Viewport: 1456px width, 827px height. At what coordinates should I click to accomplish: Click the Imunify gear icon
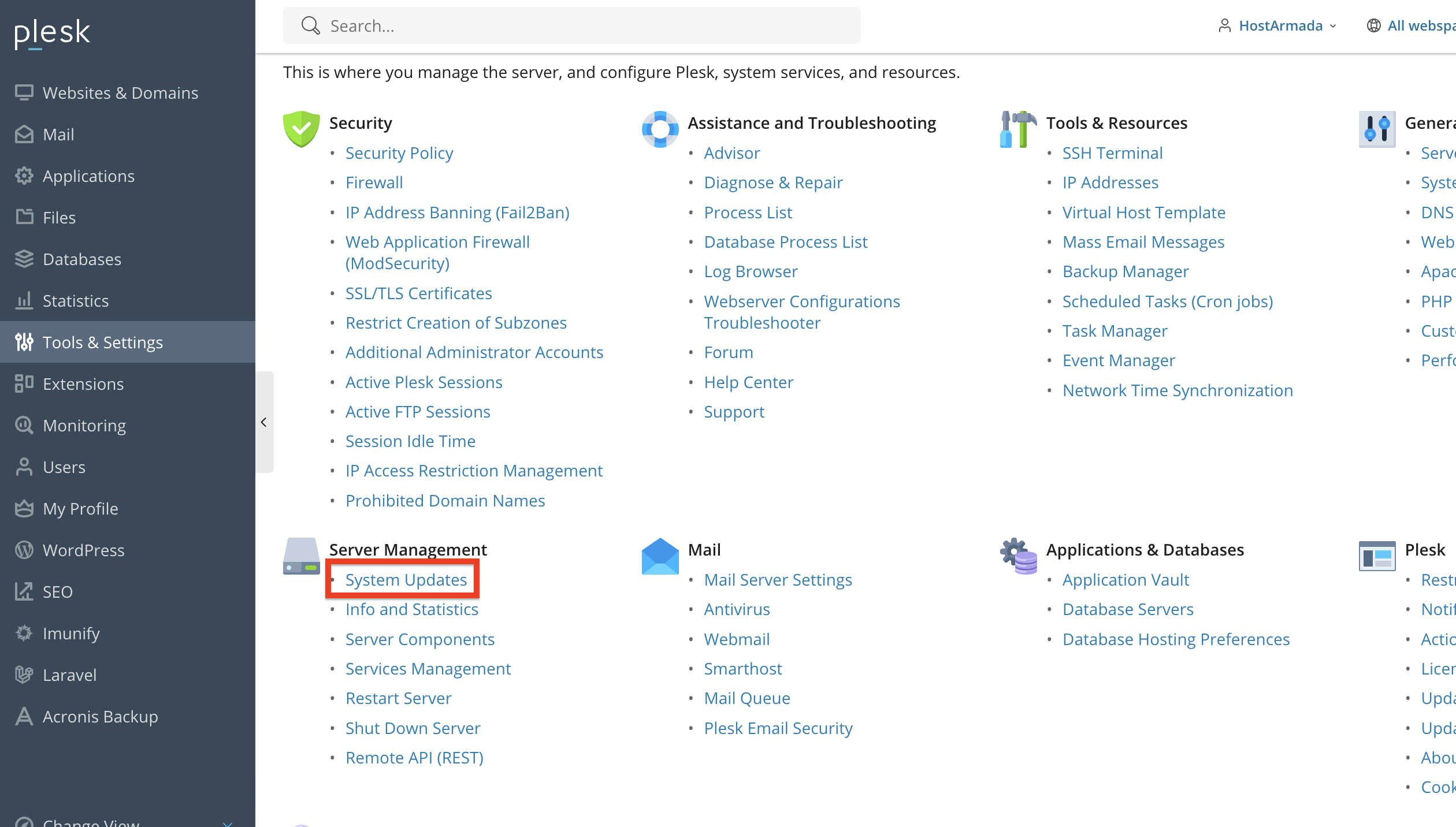[24, 633]
